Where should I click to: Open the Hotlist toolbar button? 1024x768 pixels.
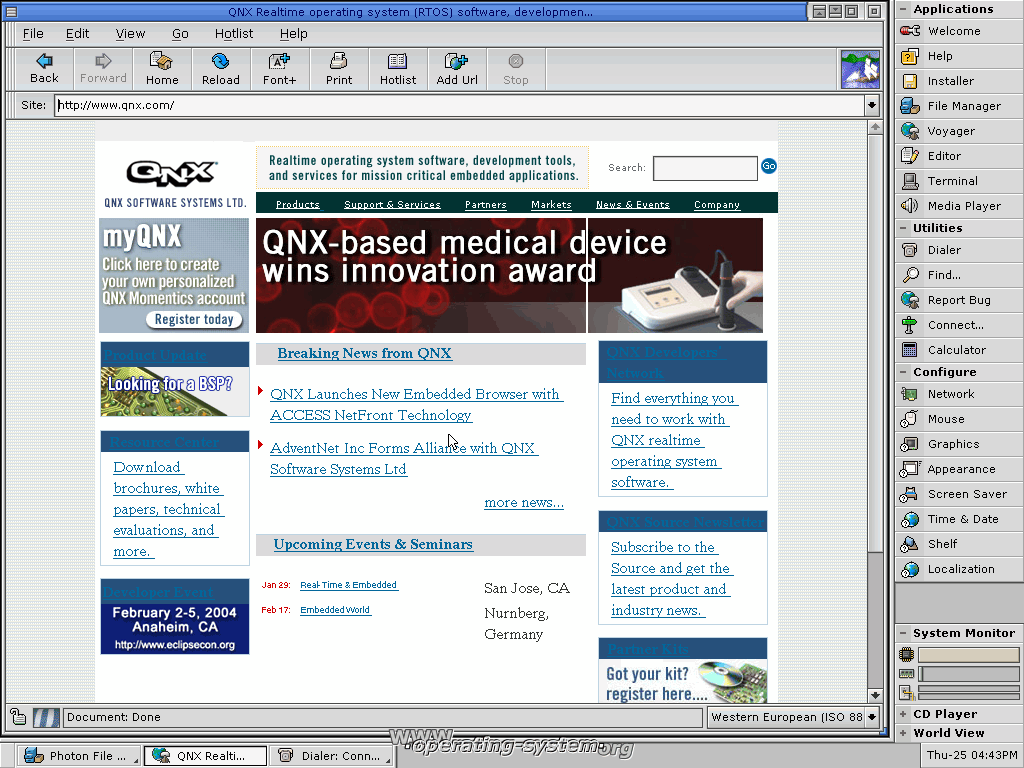(398, 69)
